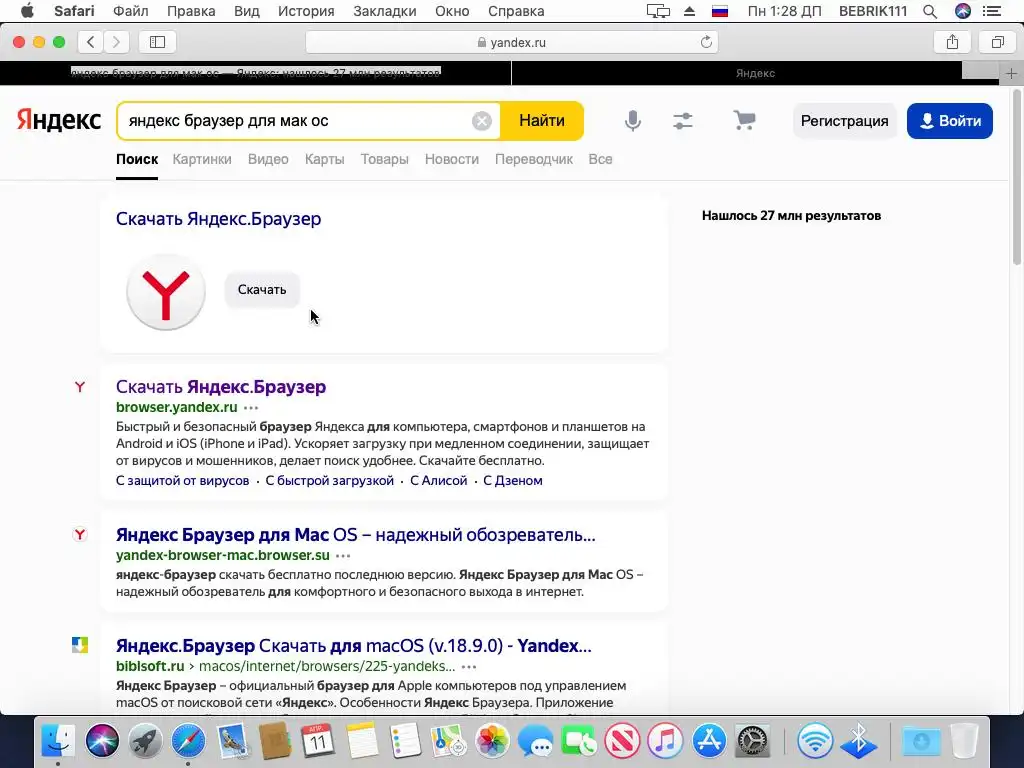Click the Войти button

pyautogui.click(x=950, y=121)
